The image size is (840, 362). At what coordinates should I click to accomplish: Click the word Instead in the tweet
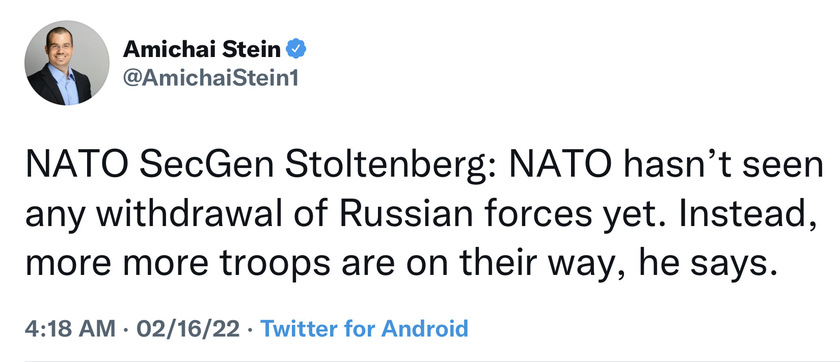(757, 215)
